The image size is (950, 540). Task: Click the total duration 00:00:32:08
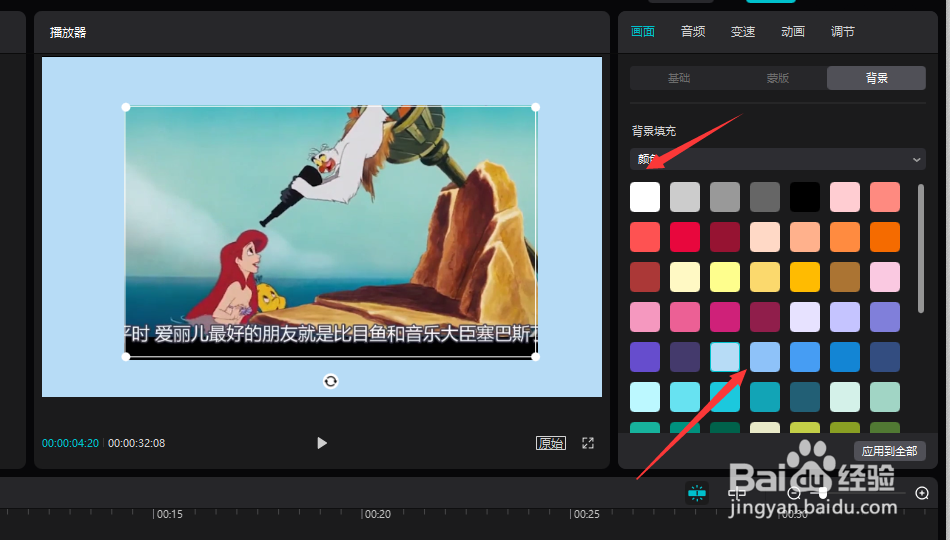(x=136, y=443)
